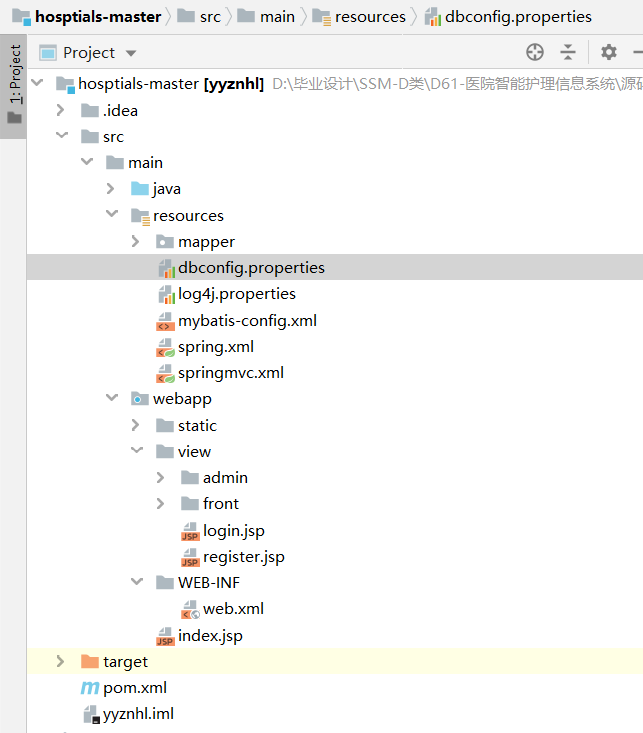Expand the target folder
This screenshot has width=643, height=733.
tap(61, 662)
